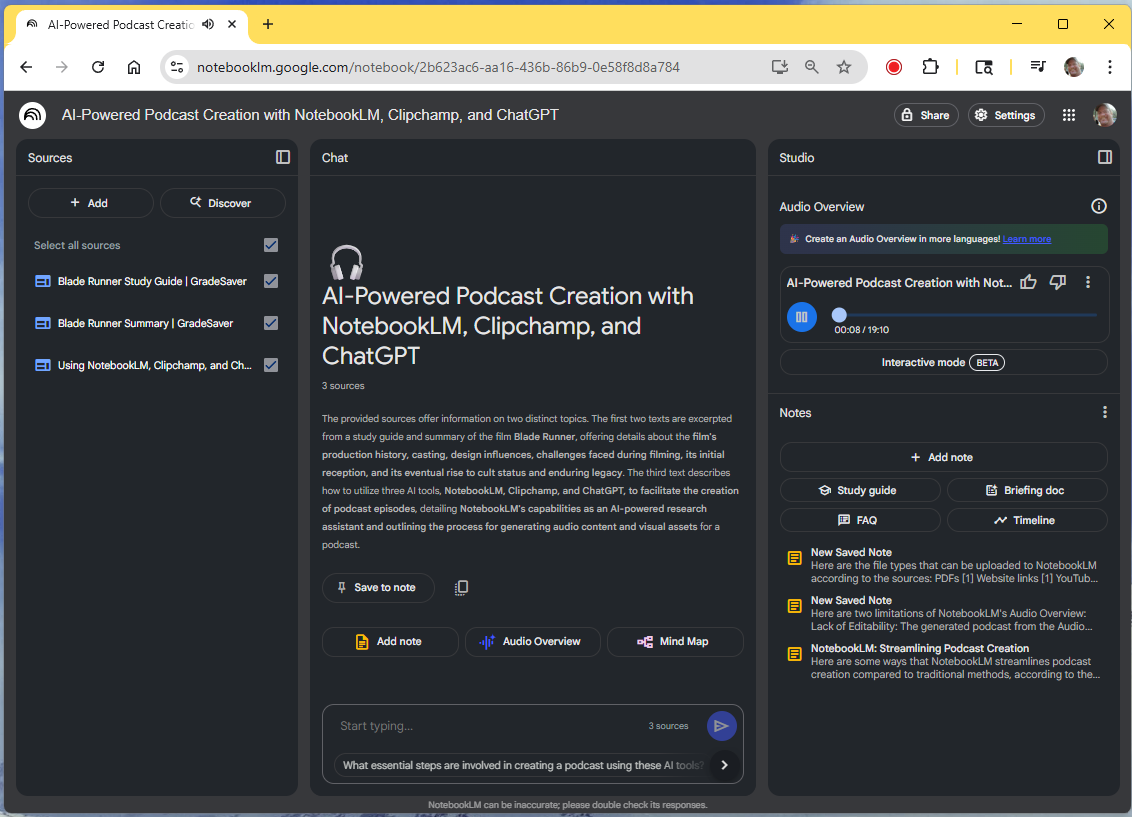1132x817 pixels.
Task: Open Blade Runner Study Guide source
Action: click(x=152, y=281)
